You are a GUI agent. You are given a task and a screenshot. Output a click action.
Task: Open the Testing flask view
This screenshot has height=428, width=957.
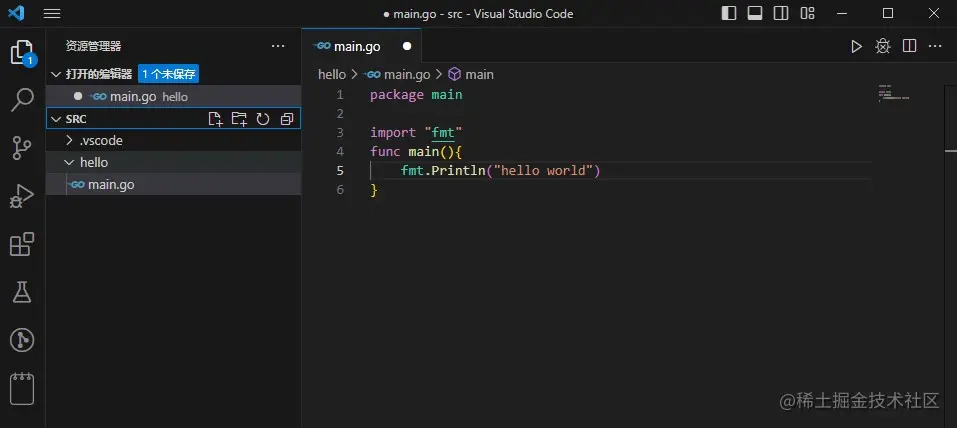pos(23,292)
